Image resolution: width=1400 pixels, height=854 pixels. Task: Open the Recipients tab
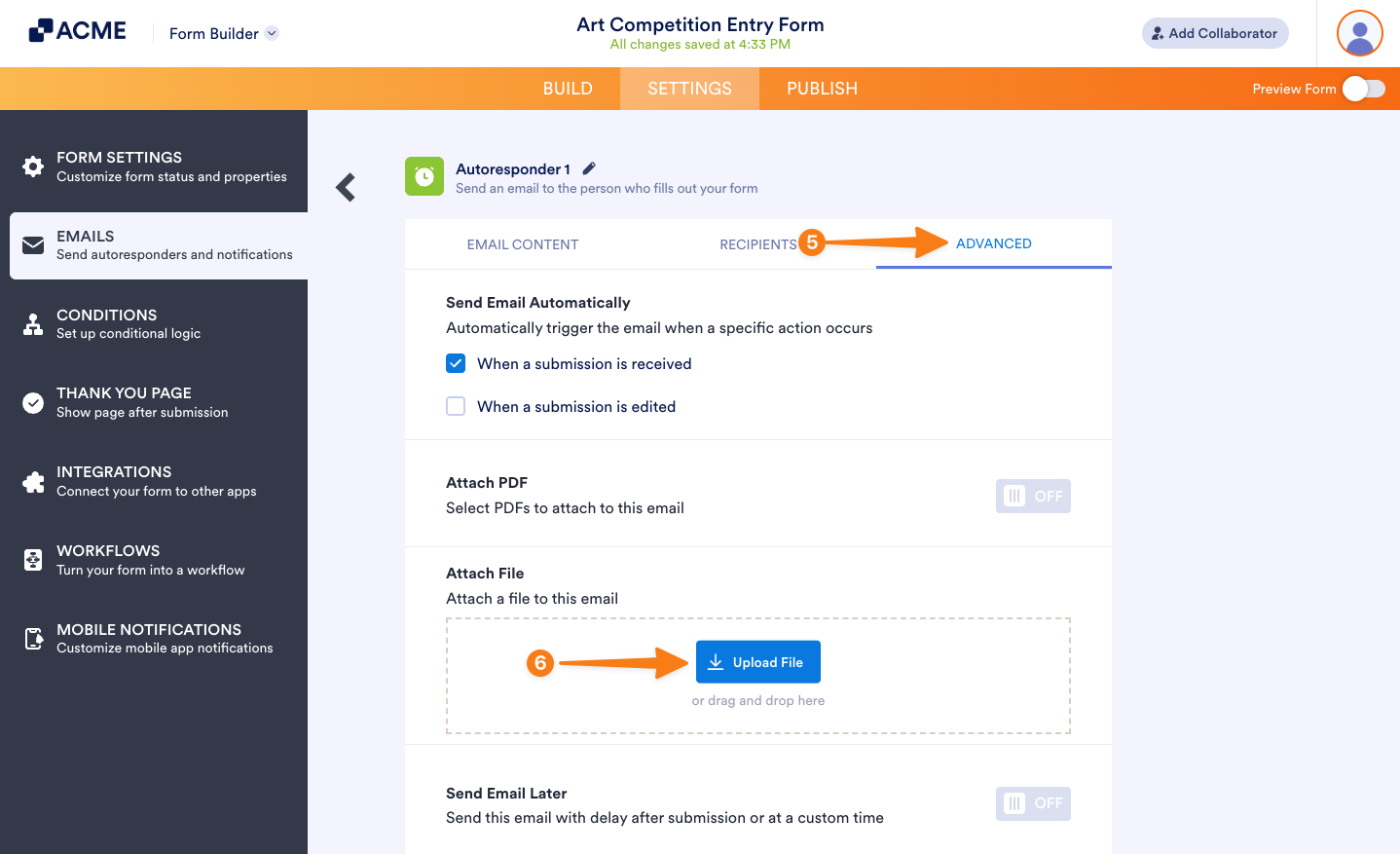758,244
